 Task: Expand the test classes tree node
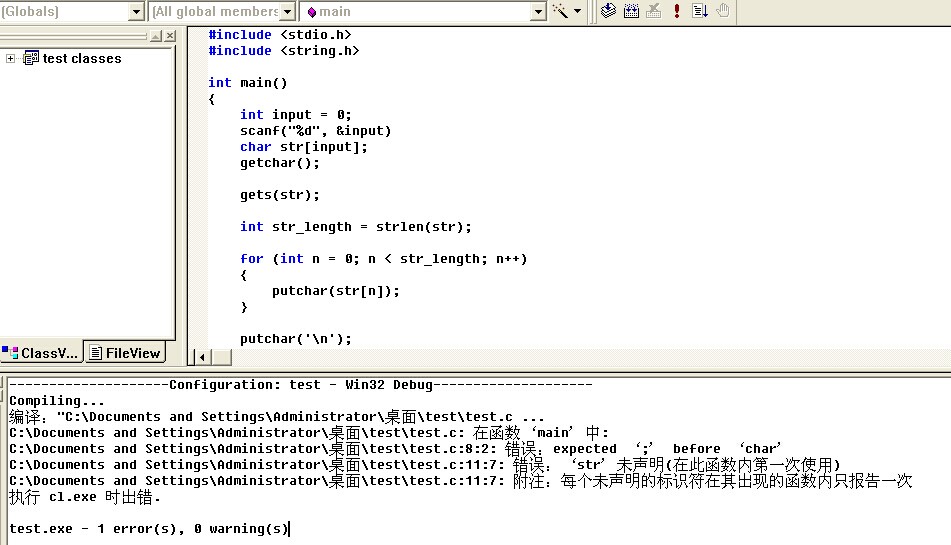pos(10,58)
